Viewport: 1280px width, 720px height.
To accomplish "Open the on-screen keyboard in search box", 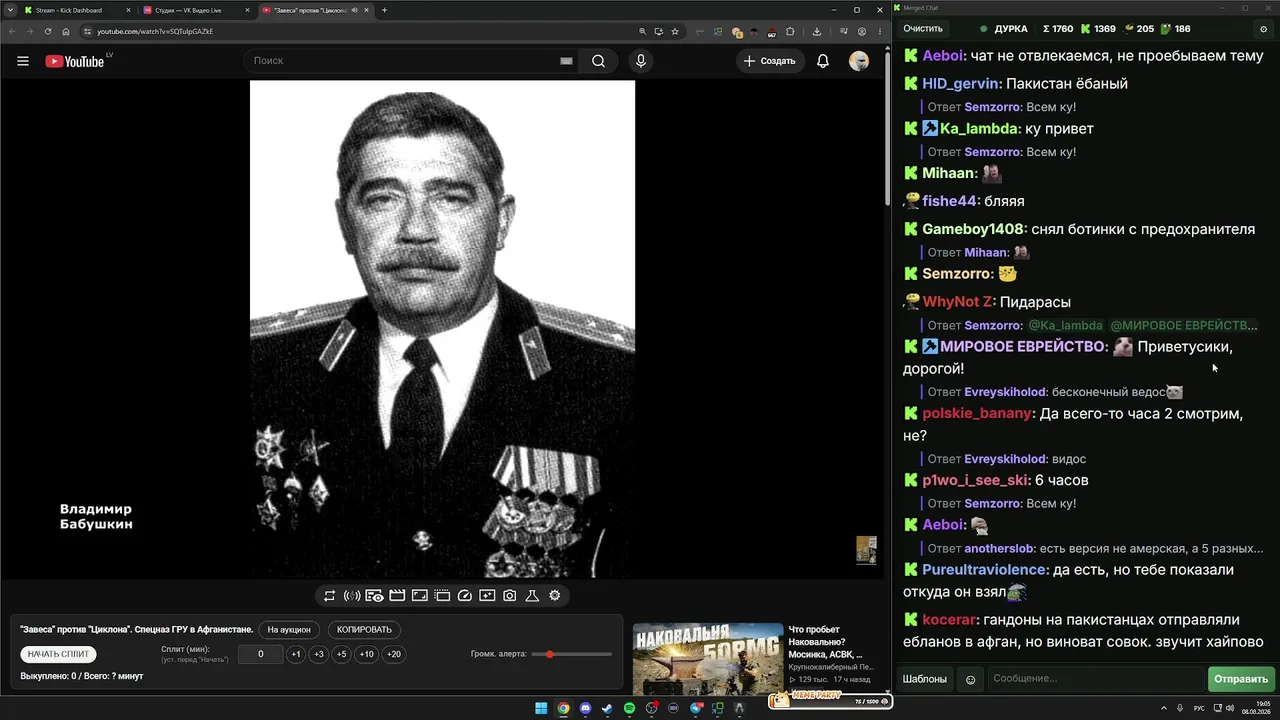I will coord(566,61).
